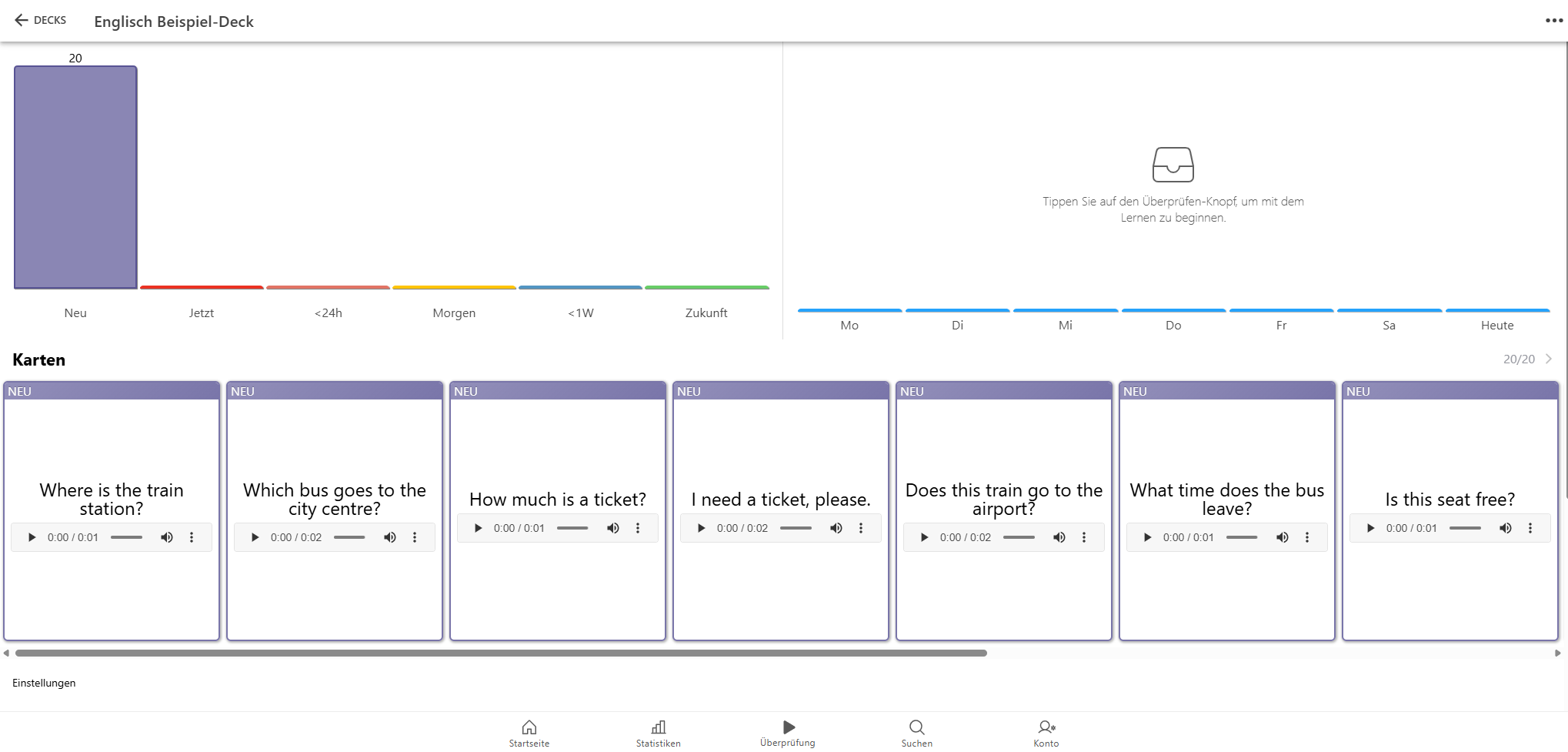Image resolution: width=1568 pixels, height=752 pixels.
Task: Click the audio progress bar on the bus leave card
Action: click(x=1242, y=537)
